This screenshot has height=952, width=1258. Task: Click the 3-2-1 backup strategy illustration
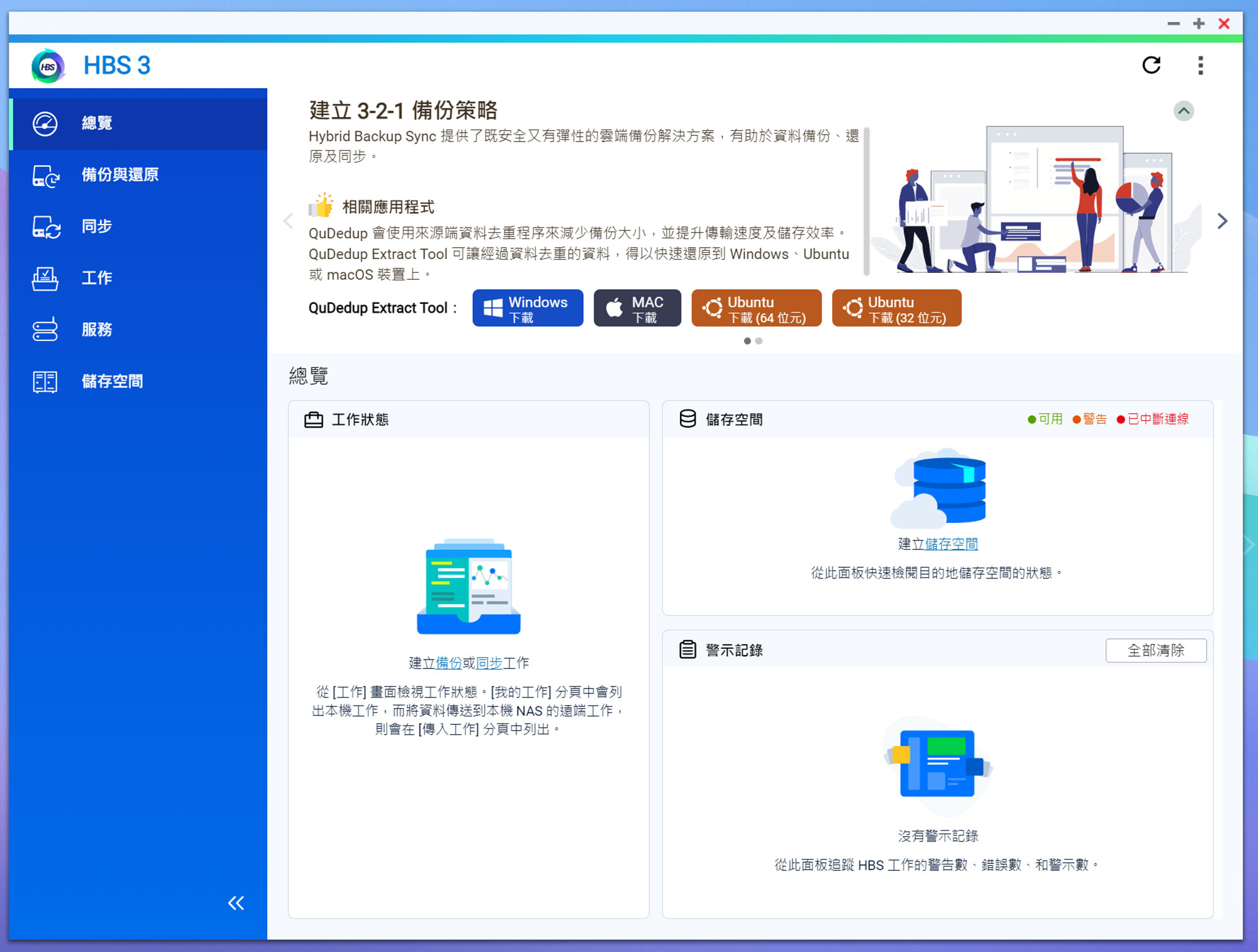coord(1037,200)
